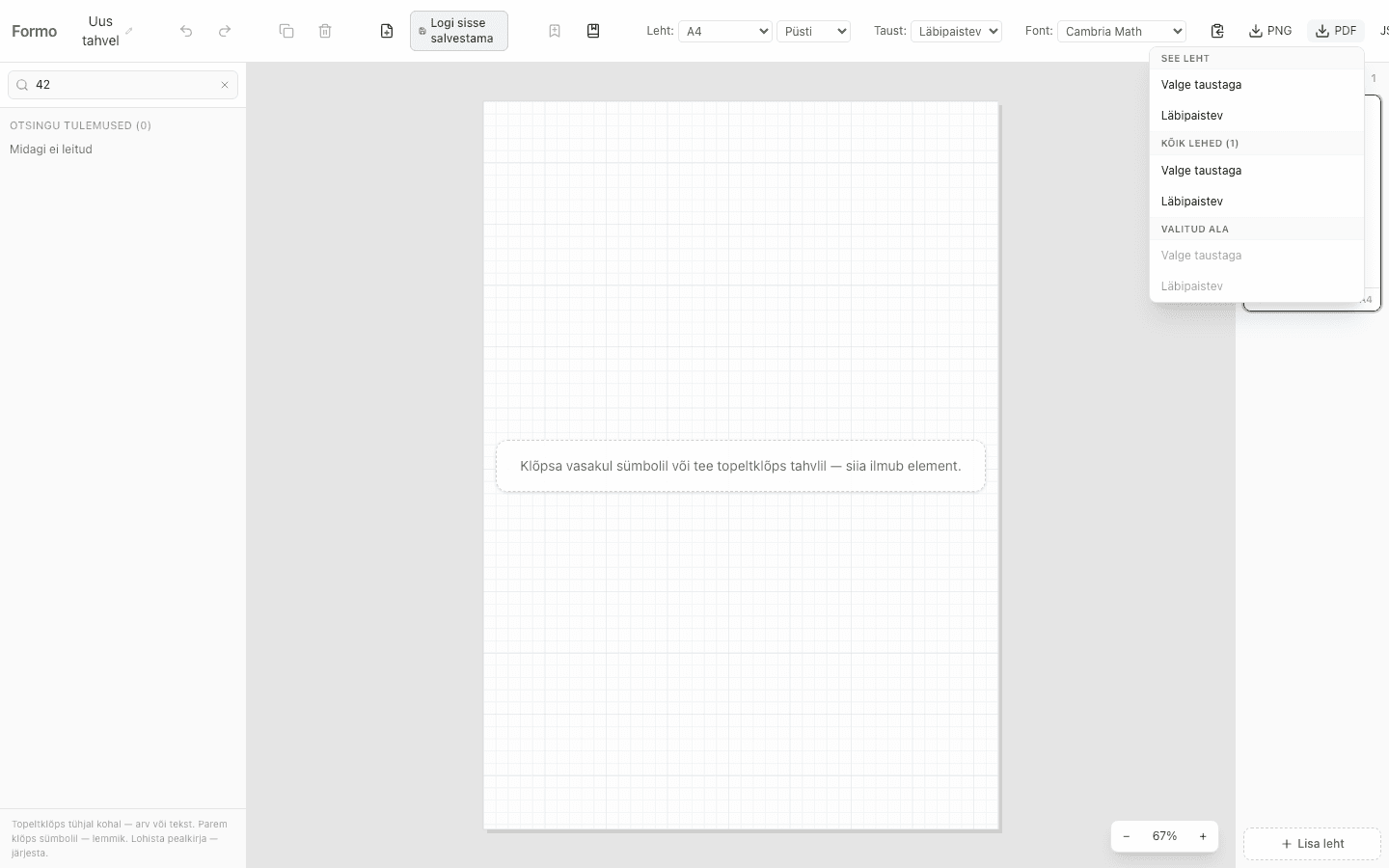Click the PDF export button
Screen dimensions: 1389x868
1336,31
